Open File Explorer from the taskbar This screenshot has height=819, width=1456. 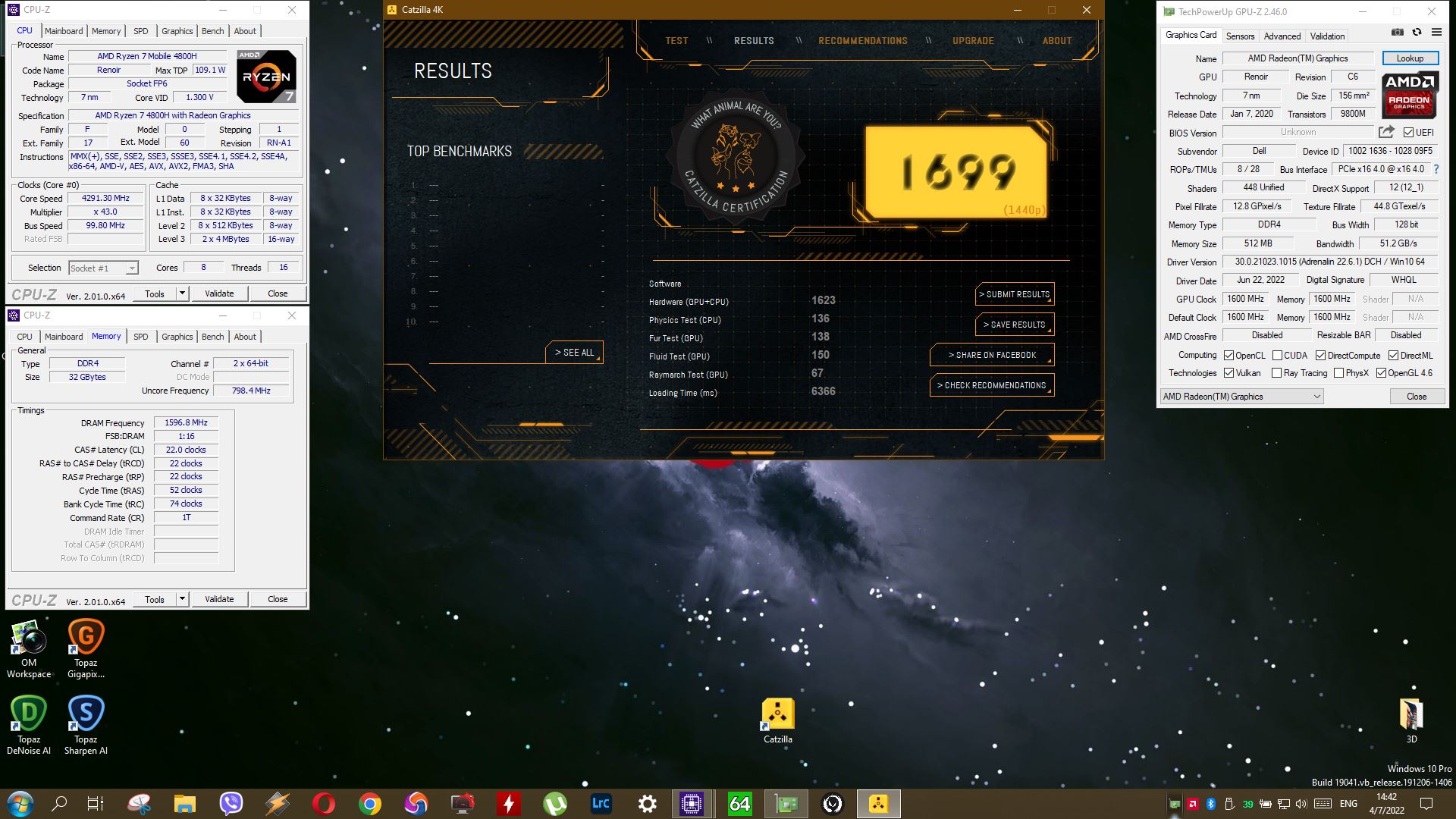(184, 804)
